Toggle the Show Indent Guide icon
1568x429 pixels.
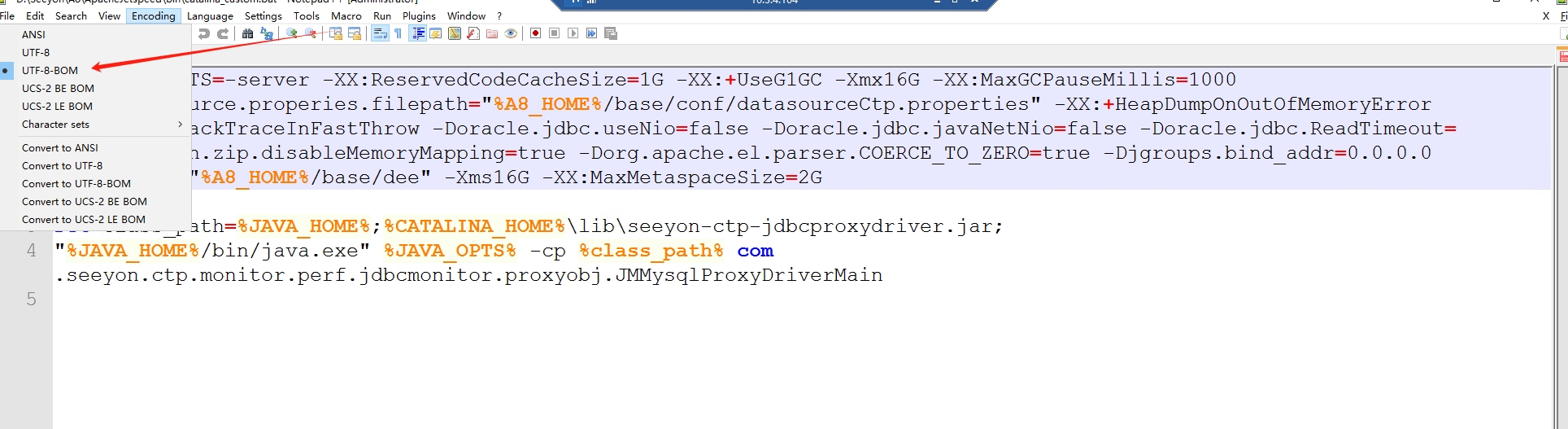coord(418,33)
